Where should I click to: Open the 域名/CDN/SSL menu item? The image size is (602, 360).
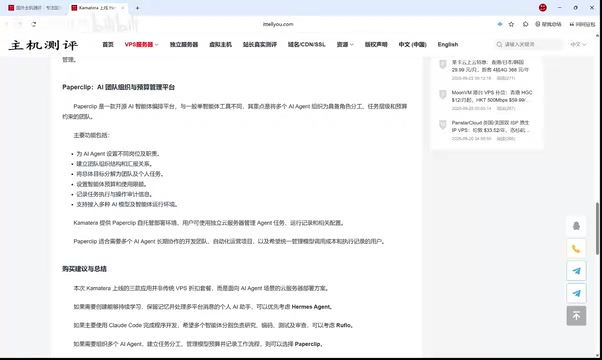(x=306, y=45)
